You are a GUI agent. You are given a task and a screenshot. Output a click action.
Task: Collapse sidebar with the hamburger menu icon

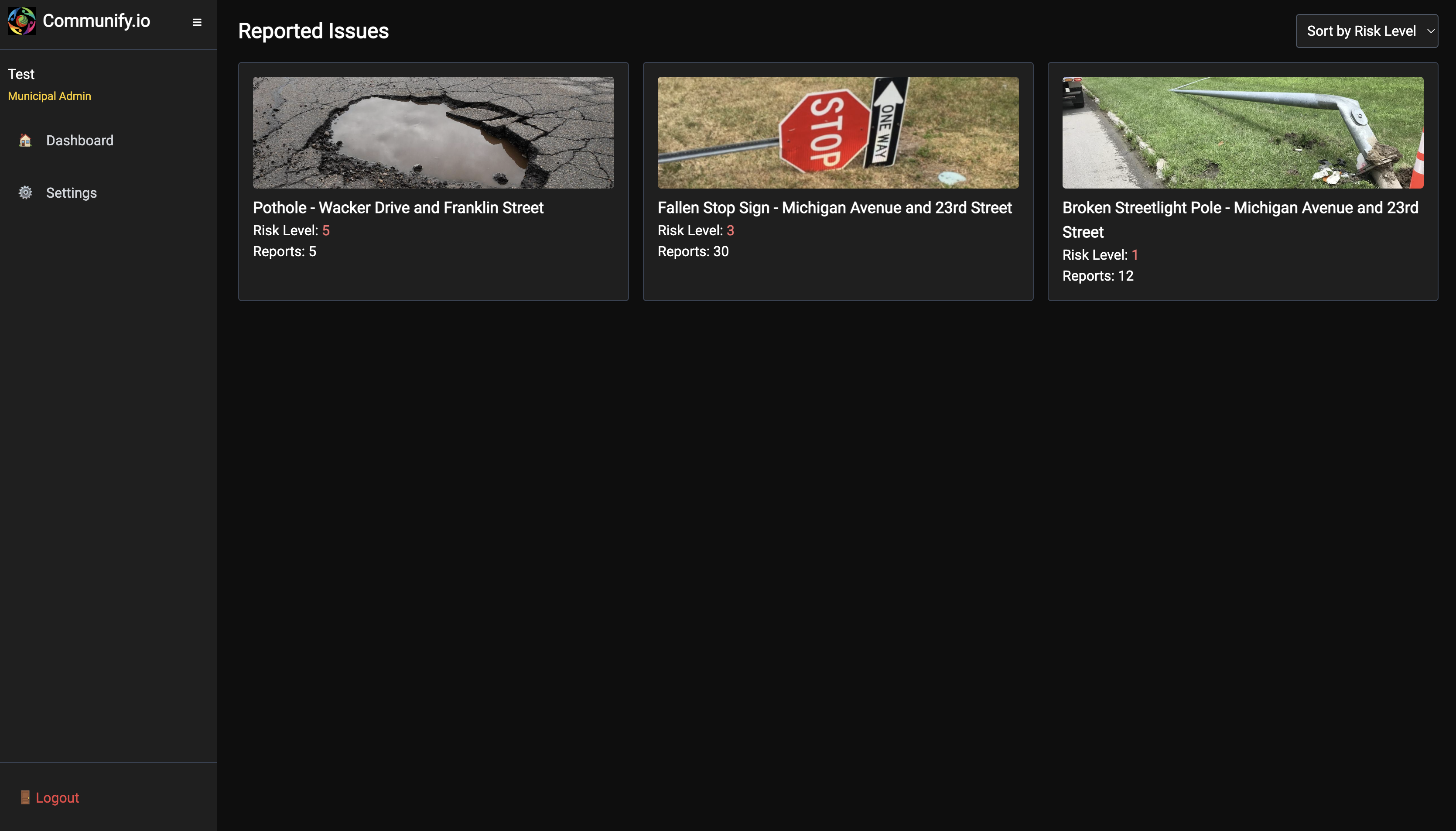(197, 22)
